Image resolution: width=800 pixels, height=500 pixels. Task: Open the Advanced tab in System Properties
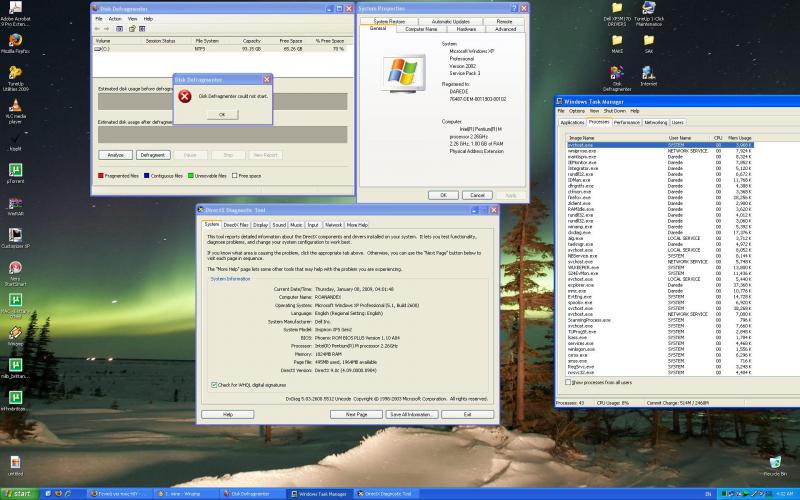(x=505, y=29)
